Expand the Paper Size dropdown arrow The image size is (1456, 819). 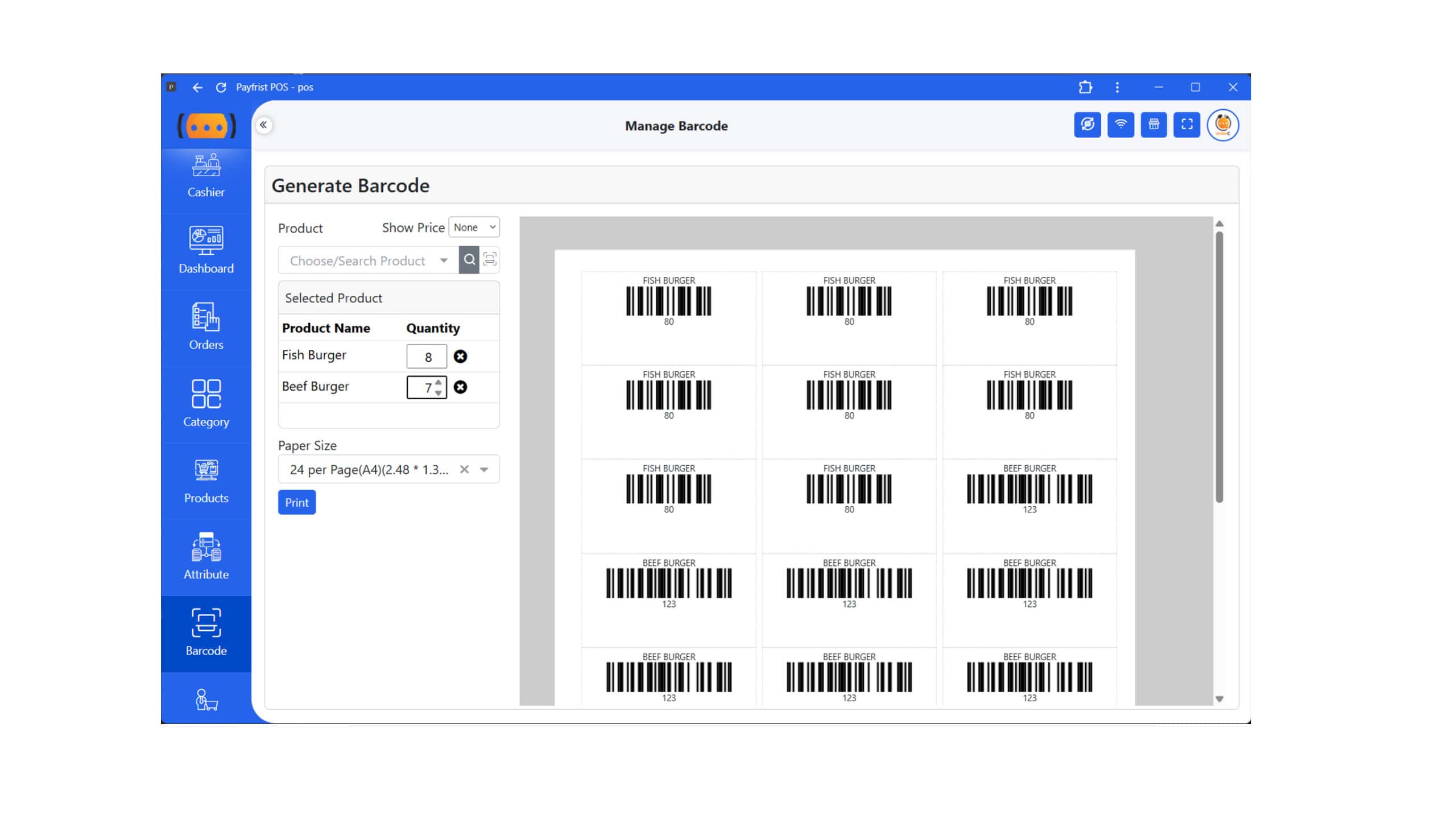tap(484, 470)
